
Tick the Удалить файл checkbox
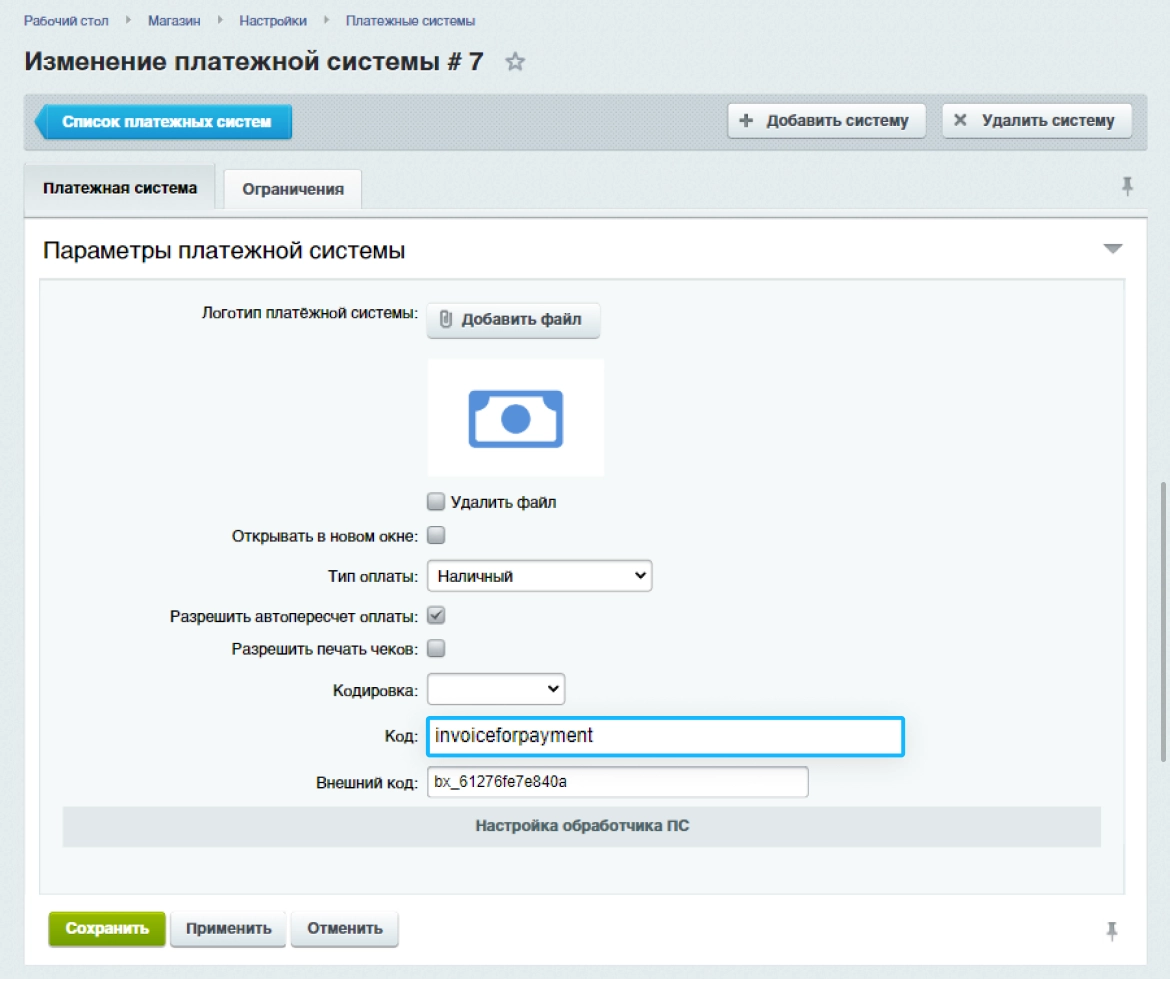[x=436, y=502]
